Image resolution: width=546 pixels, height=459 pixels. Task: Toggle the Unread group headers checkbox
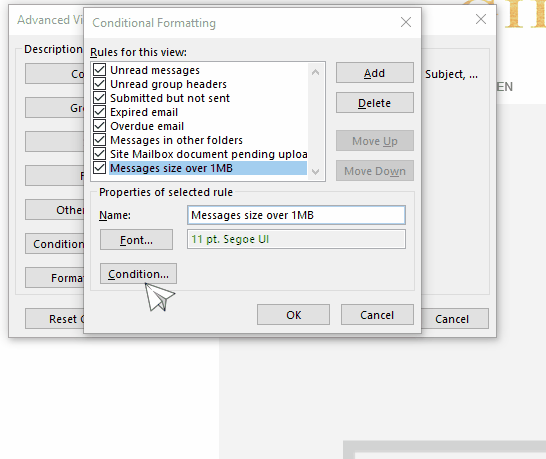[x=100, y=84]
